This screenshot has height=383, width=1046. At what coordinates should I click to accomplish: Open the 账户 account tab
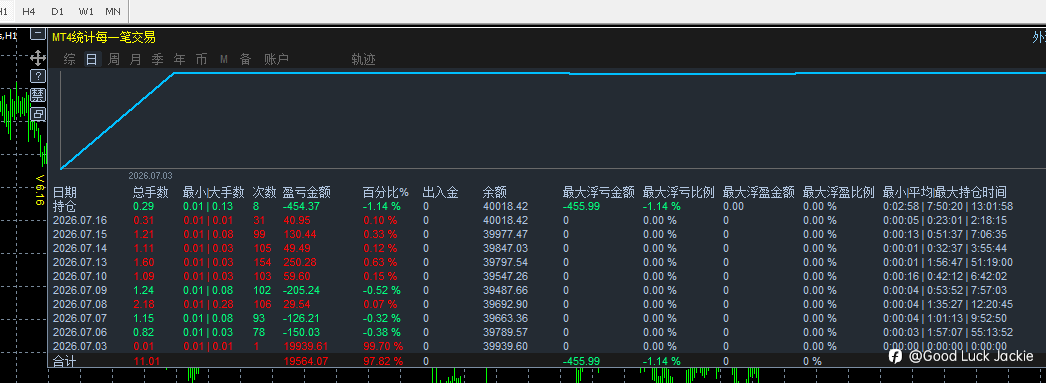click(276, 59)
